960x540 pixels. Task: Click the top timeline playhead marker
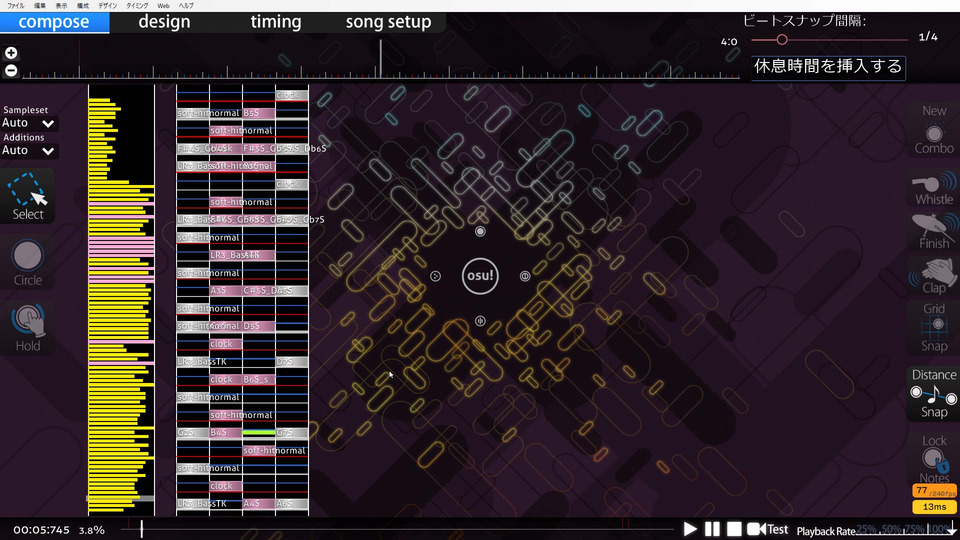click(x=380, y=58)
